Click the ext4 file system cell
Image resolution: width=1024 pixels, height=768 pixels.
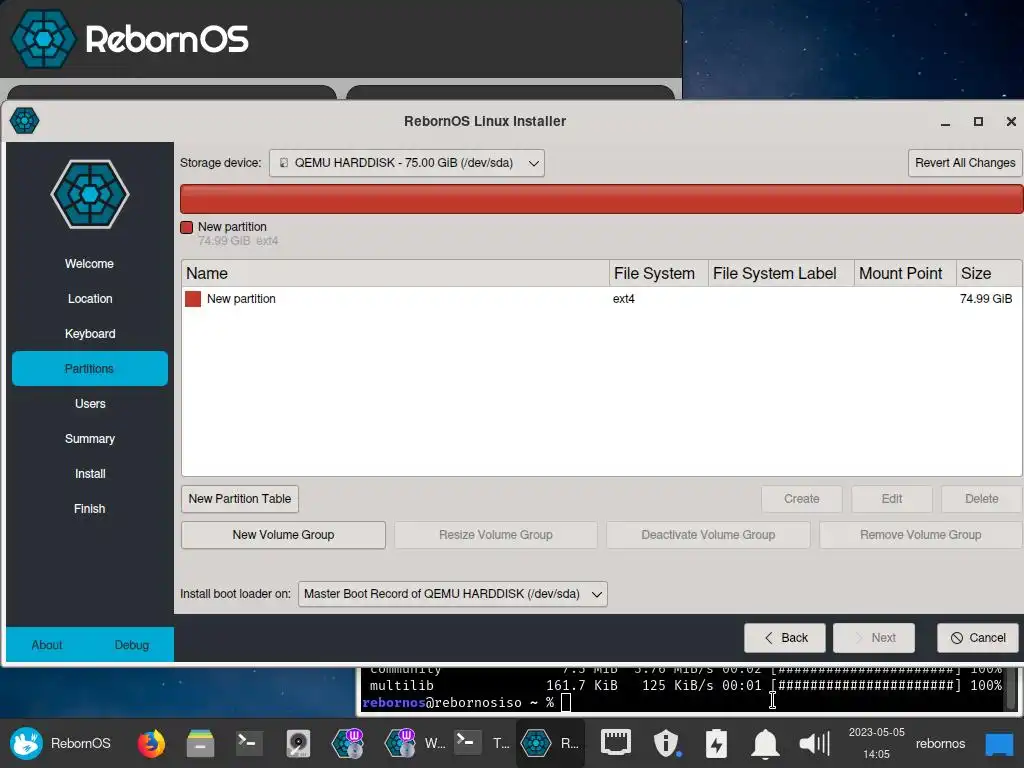[624, 298]
